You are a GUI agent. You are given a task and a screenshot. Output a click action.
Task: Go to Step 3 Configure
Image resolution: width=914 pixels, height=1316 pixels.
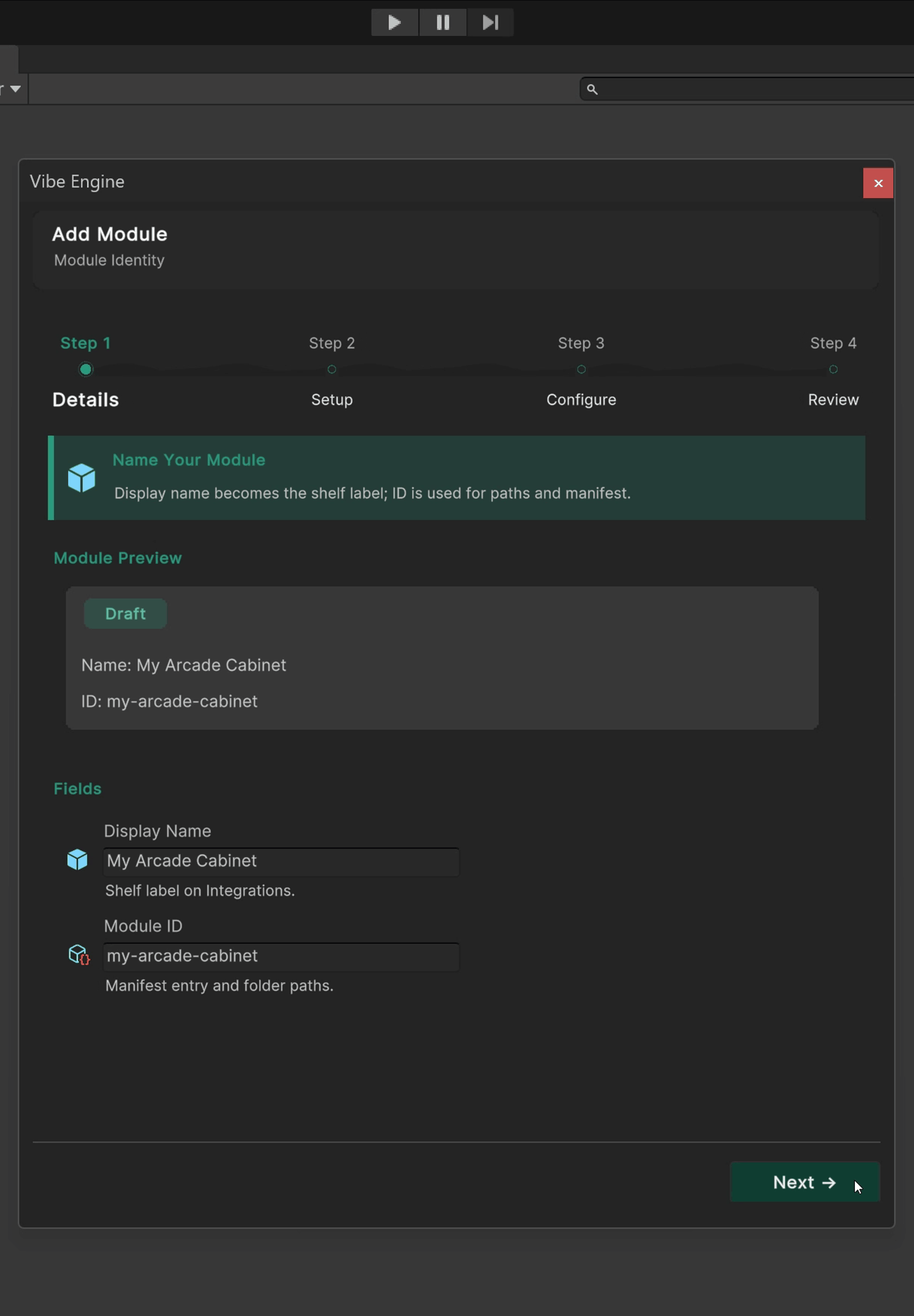click(581, 371)
